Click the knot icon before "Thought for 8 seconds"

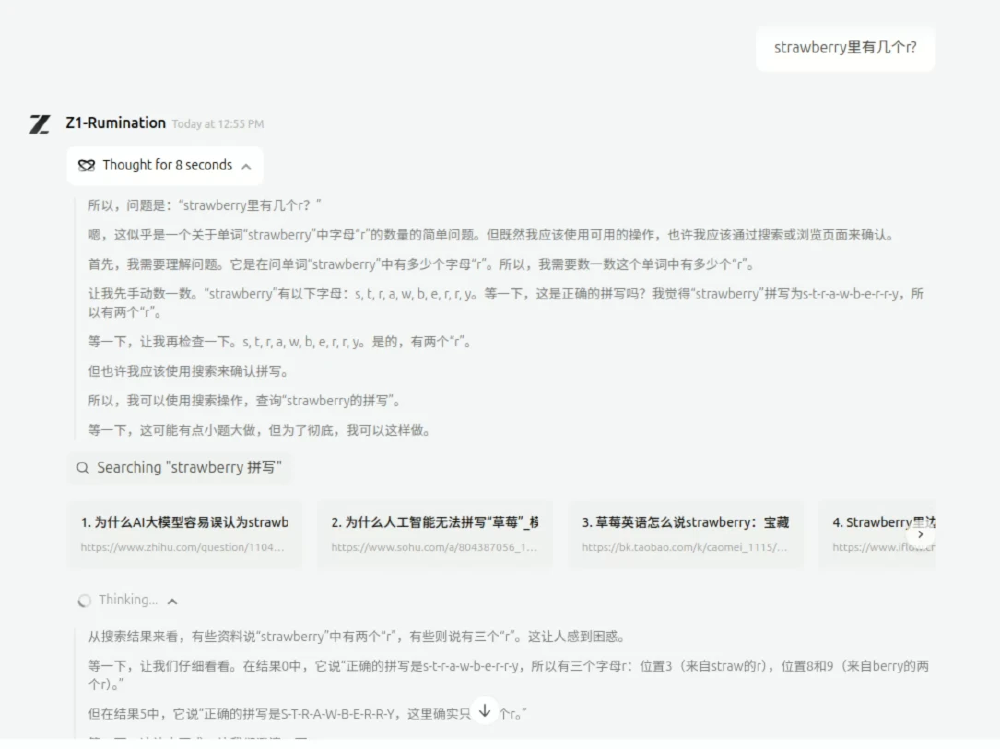click(x=85, y=165)
